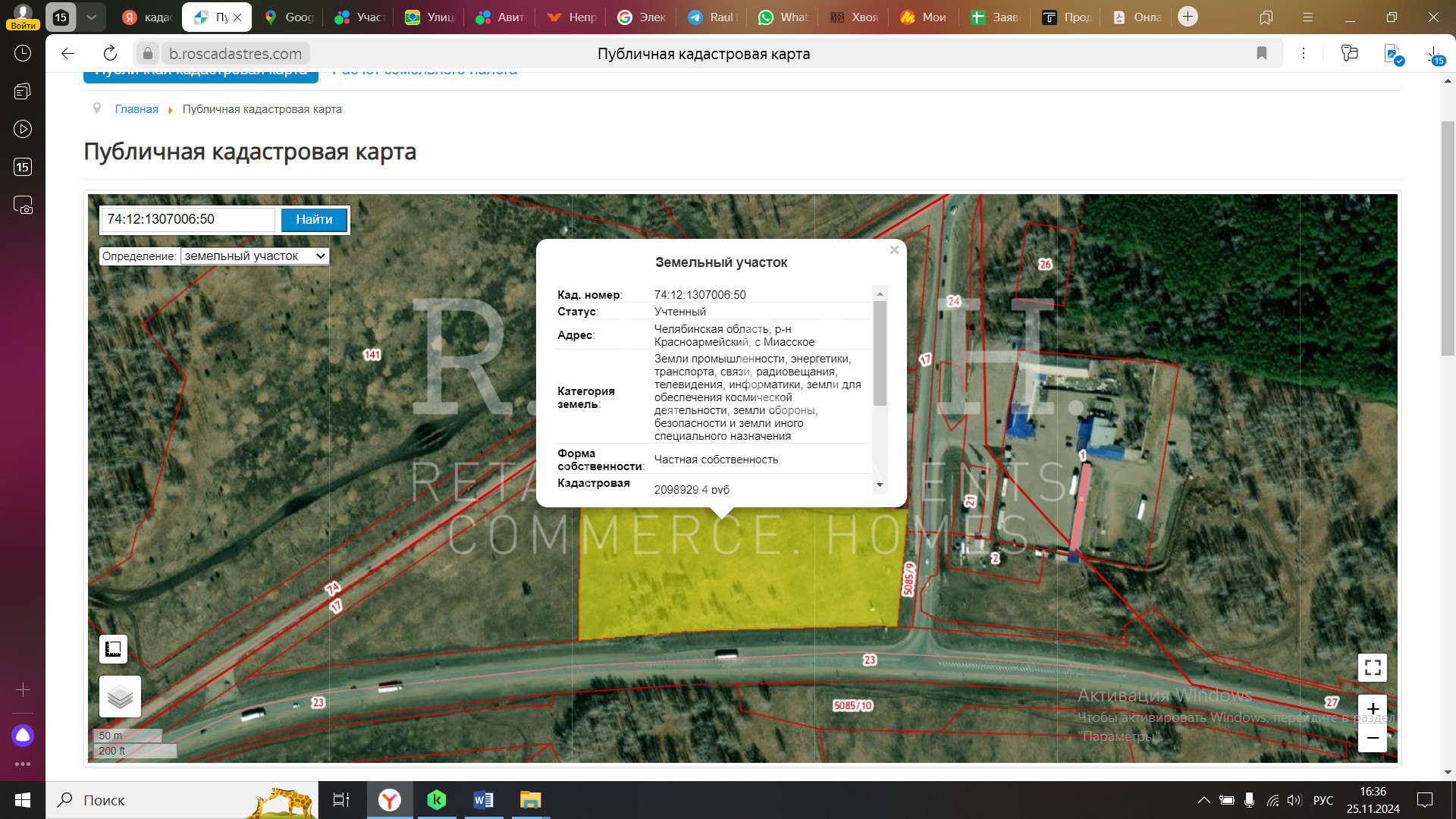The width and height of the screenshot is (1456, 819).
Task: Follow the Главная breadcrumb link
Action: [136, 109]
